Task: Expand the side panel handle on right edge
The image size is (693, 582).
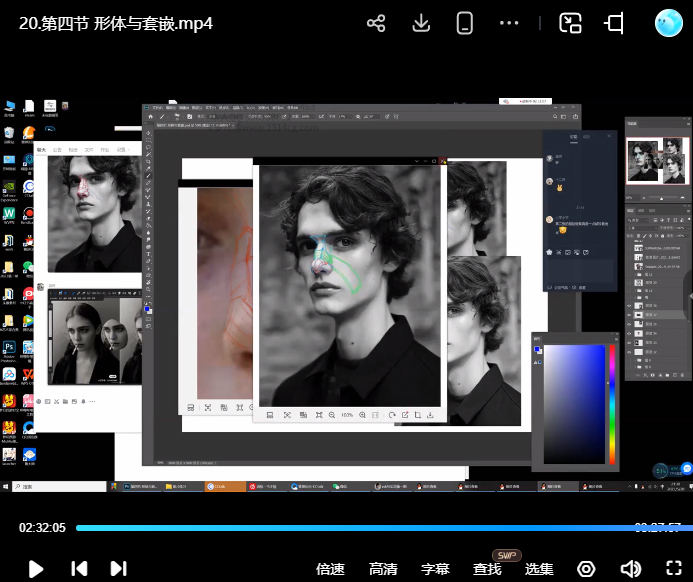Action: [688, 293]
